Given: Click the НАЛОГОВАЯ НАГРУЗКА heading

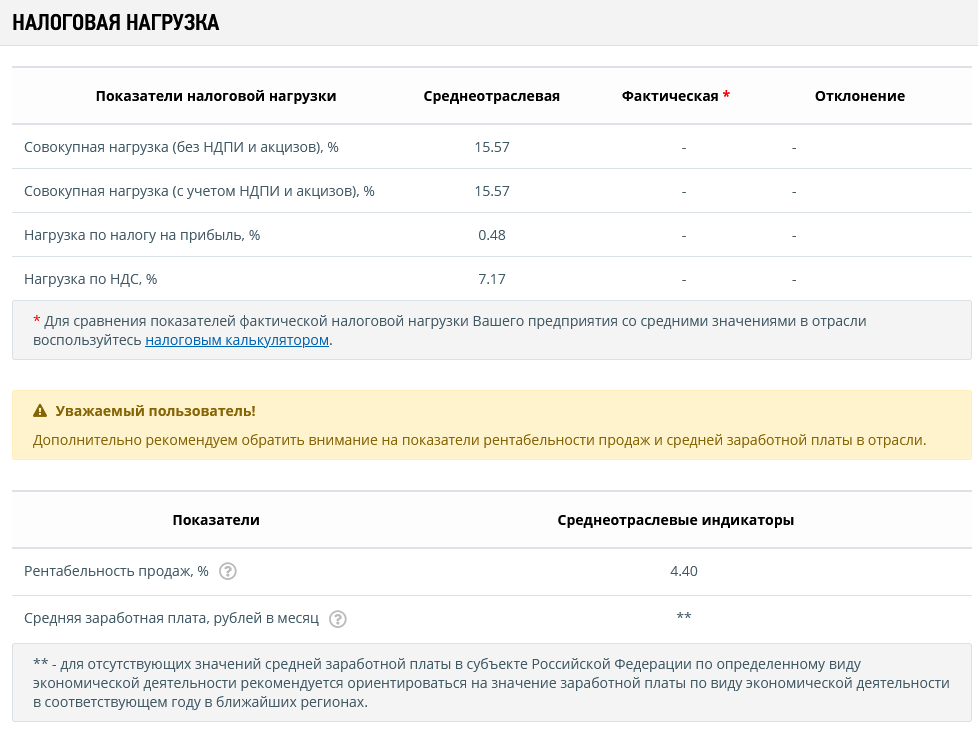Looking at the screenshot, I should 115,22.
